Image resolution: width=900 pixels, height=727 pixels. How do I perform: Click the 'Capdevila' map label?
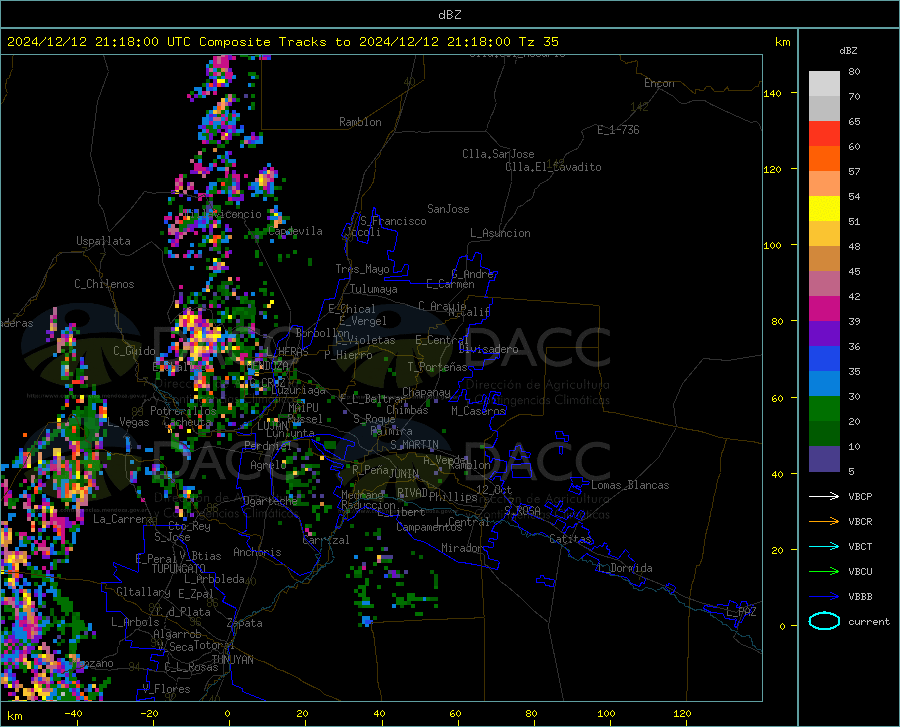click(x=296, y=231)
